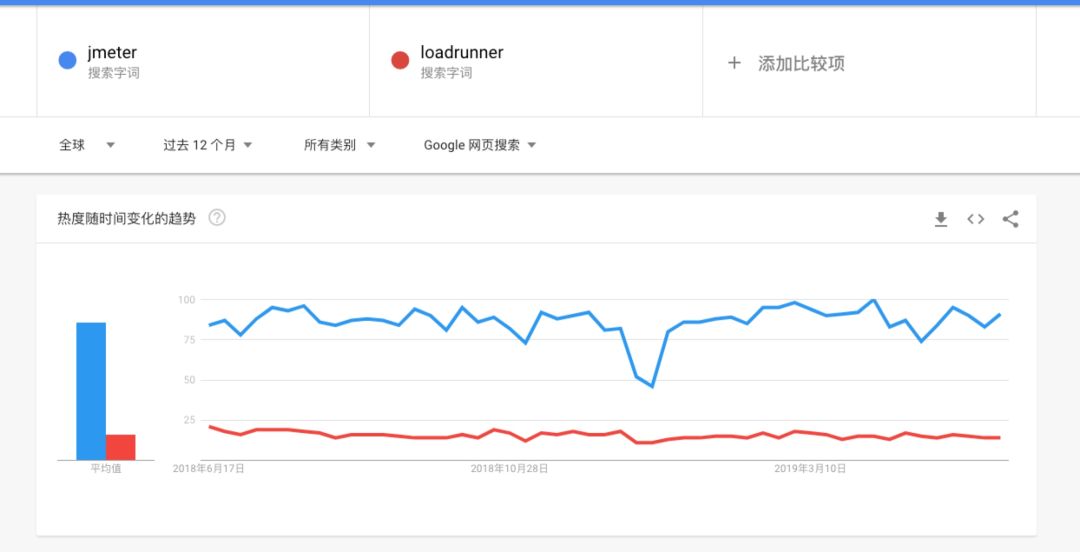The height and width of the screenshot is (552, 1080).
Task: Select the jmeter search term
Action: (x=112, y=53)
